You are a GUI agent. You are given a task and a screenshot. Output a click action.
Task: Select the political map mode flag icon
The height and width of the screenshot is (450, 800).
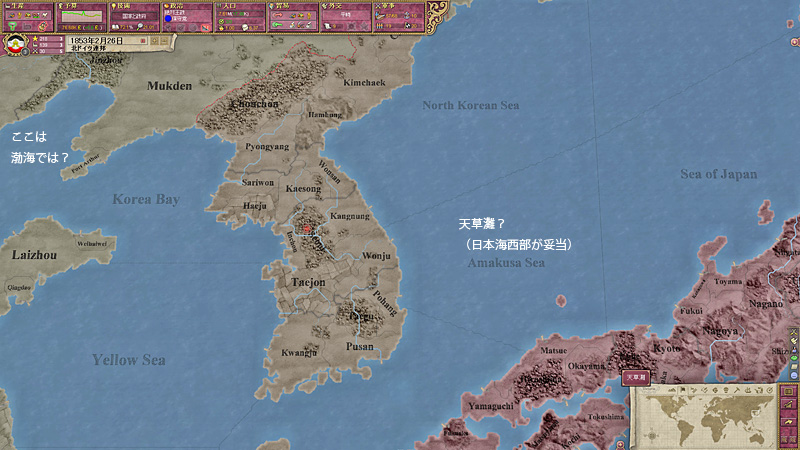tap(683, 390)
